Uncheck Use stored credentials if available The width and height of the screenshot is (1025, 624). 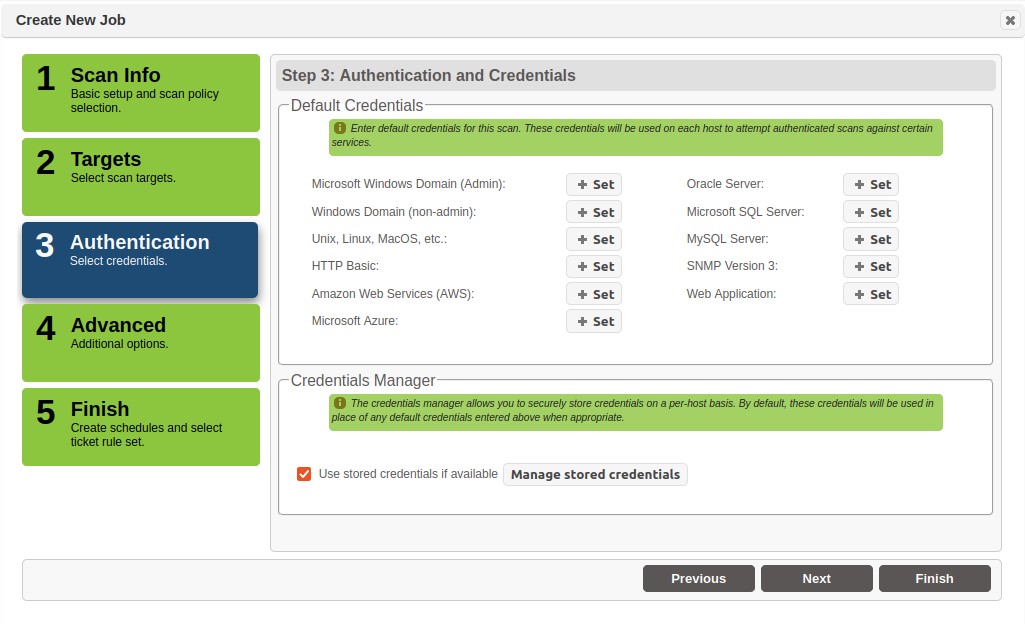pos(304,474)
